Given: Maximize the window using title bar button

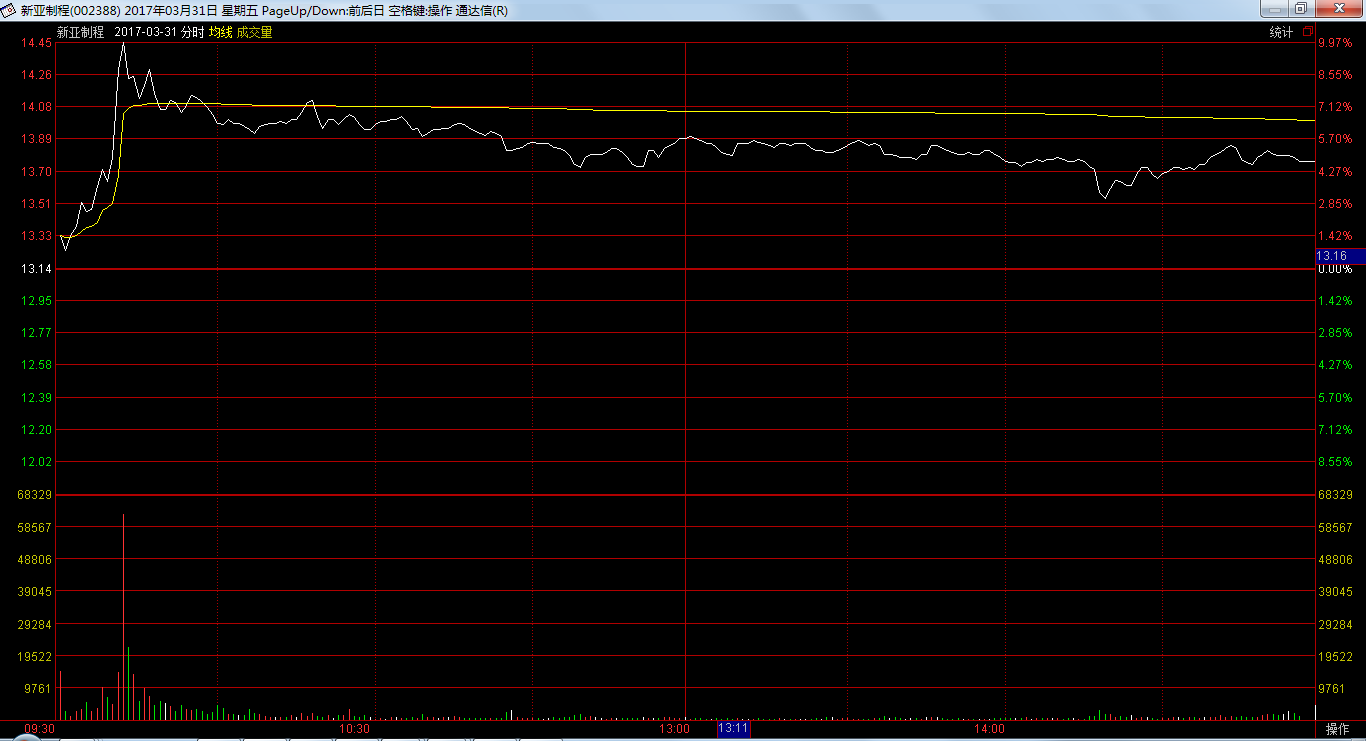Looking at the screenshot, I should pos(1300,8).
